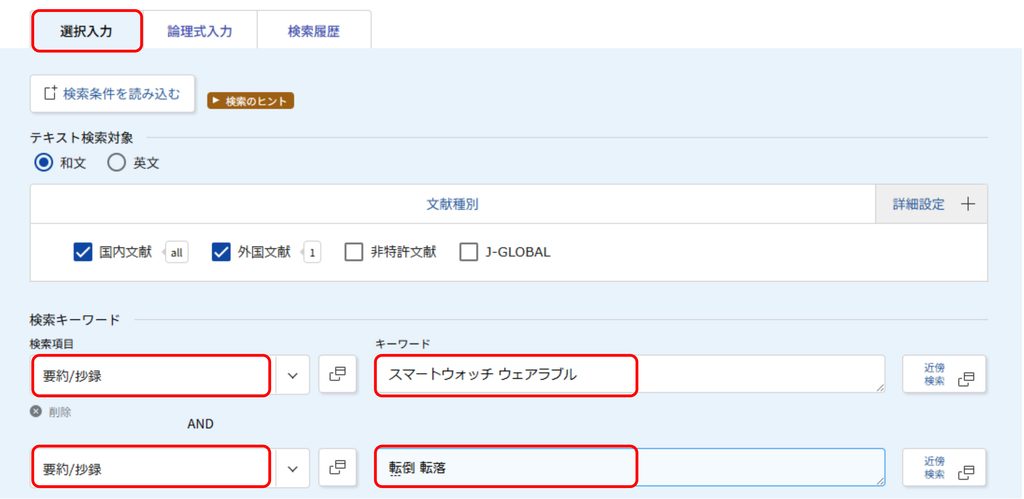Expand the second 要約/抄録 dropdown arrow

coord(293,468)
